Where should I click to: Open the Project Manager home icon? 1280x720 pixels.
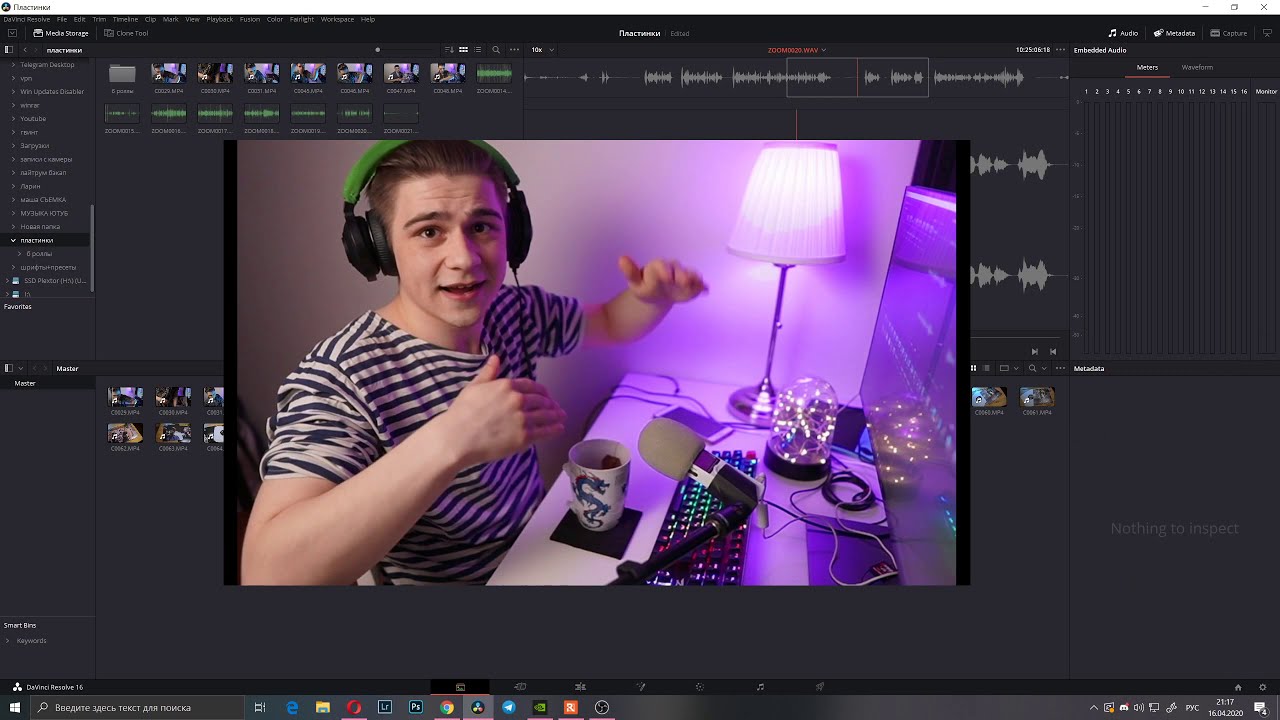[1238, 687]
